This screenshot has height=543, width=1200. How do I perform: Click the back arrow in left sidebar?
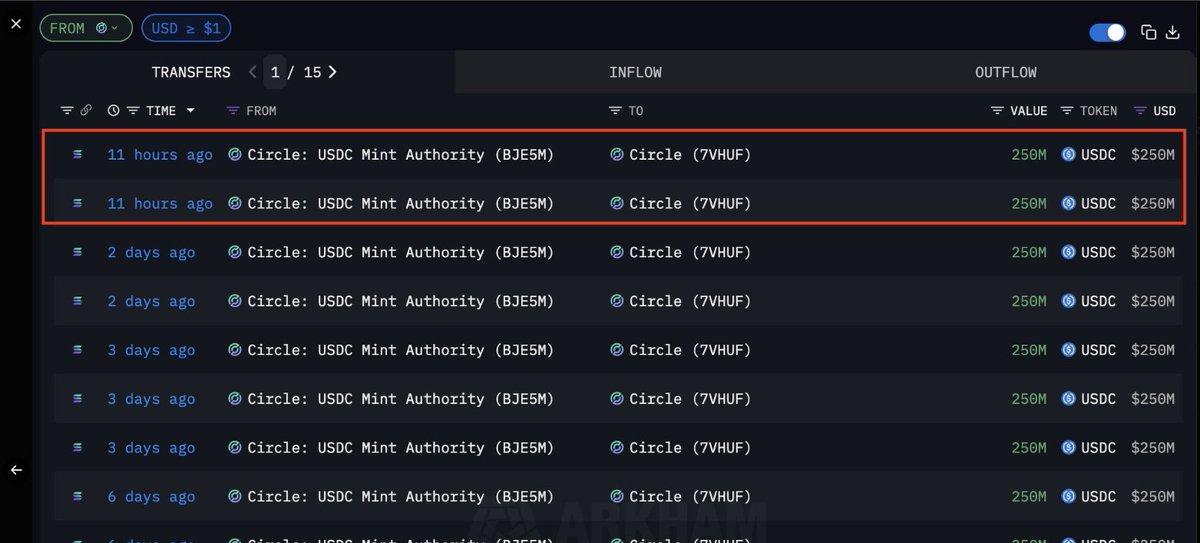(16, 469)
